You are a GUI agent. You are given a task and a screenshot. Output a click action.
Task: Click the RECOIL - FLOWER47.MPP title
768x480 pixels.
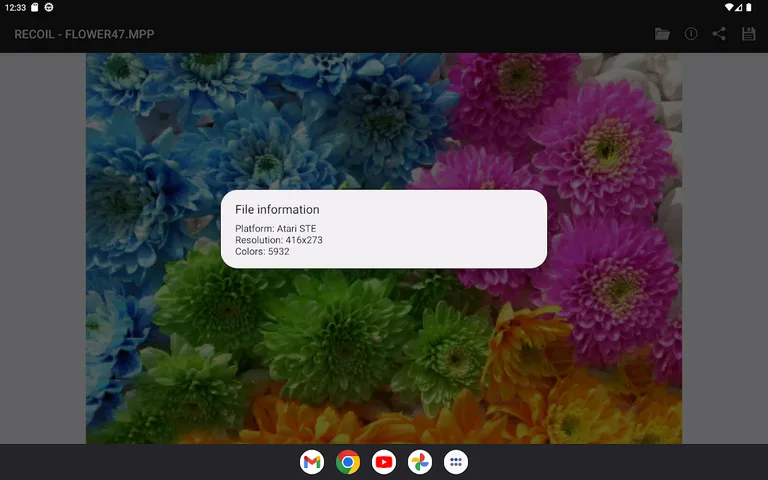(84, 34)
